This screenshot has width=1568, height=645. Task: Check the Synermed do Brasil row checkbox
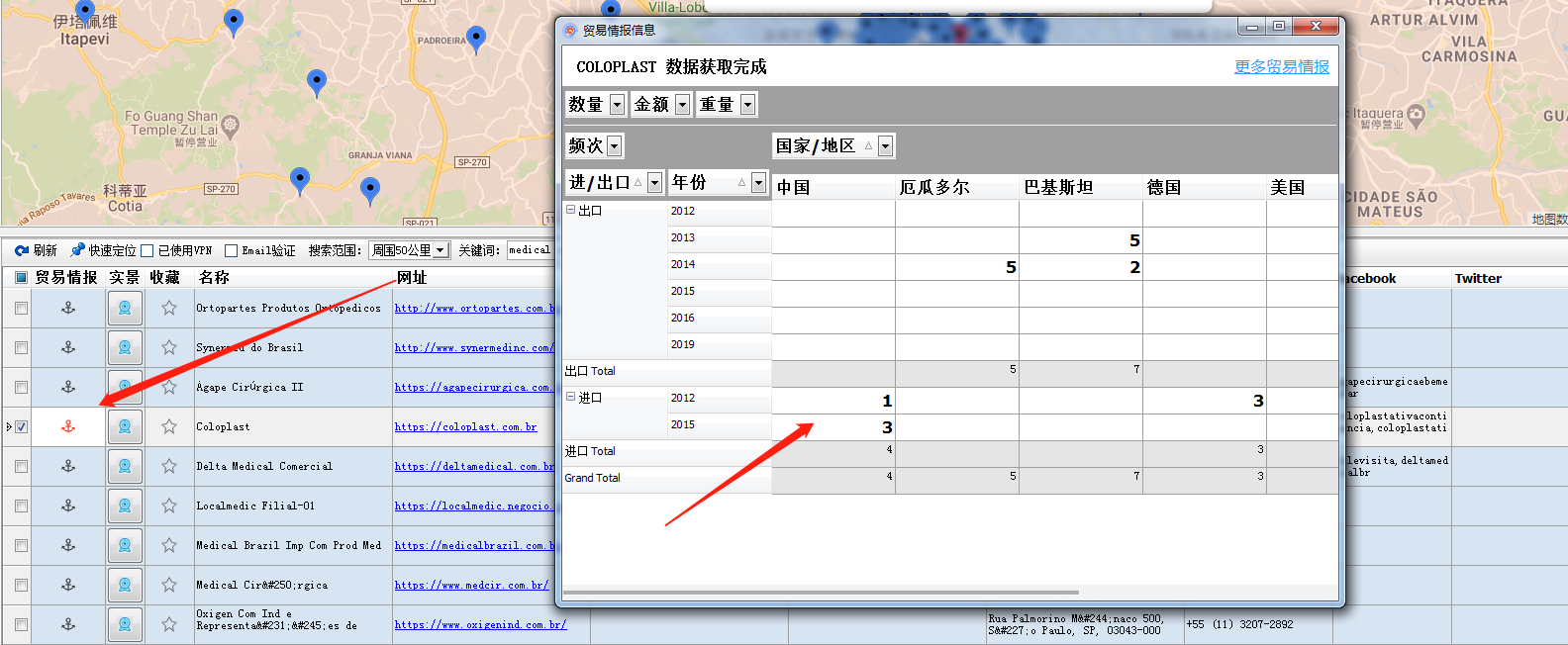pos(21,347)
